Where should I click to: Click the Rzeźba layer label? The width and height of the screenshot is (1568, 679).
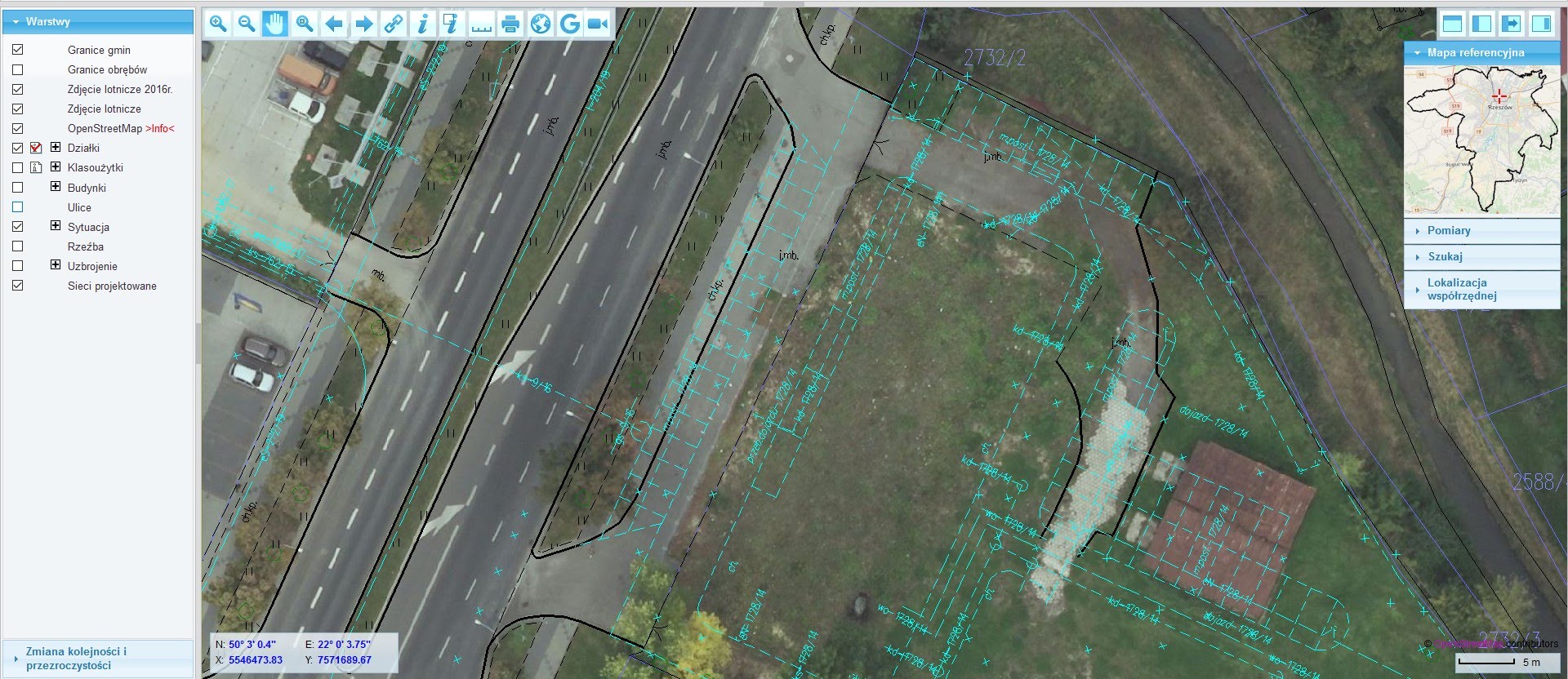[x=86, y=246]
